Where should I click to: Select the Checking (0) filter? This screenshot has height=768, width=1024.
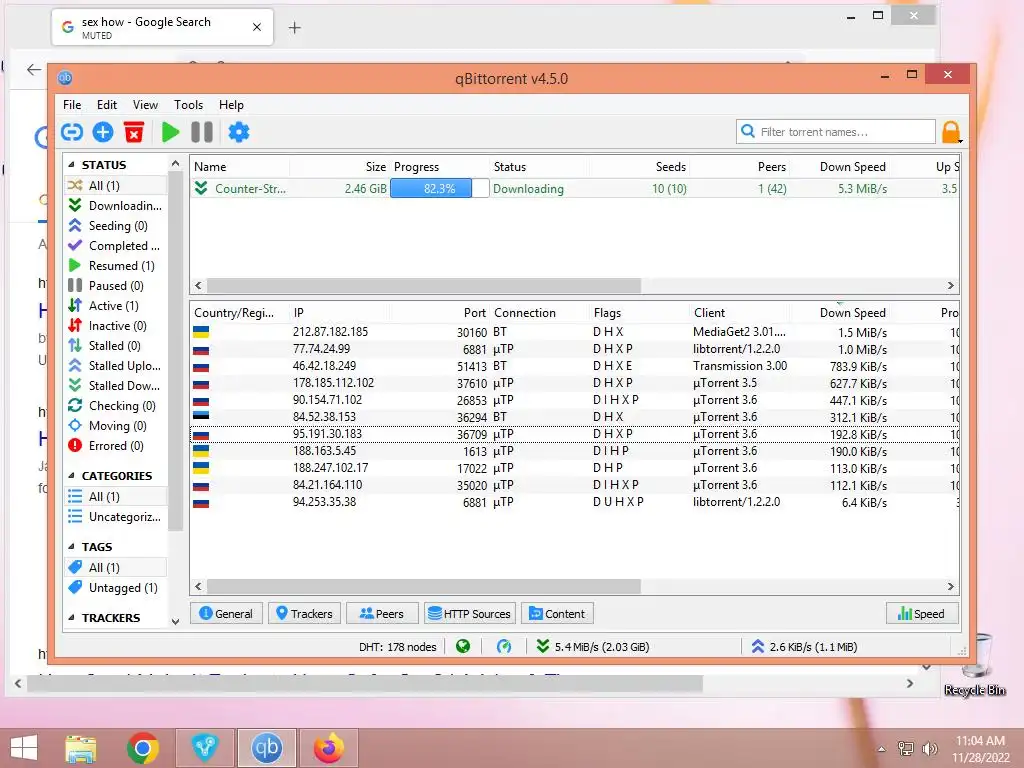[x=115, y=406]
